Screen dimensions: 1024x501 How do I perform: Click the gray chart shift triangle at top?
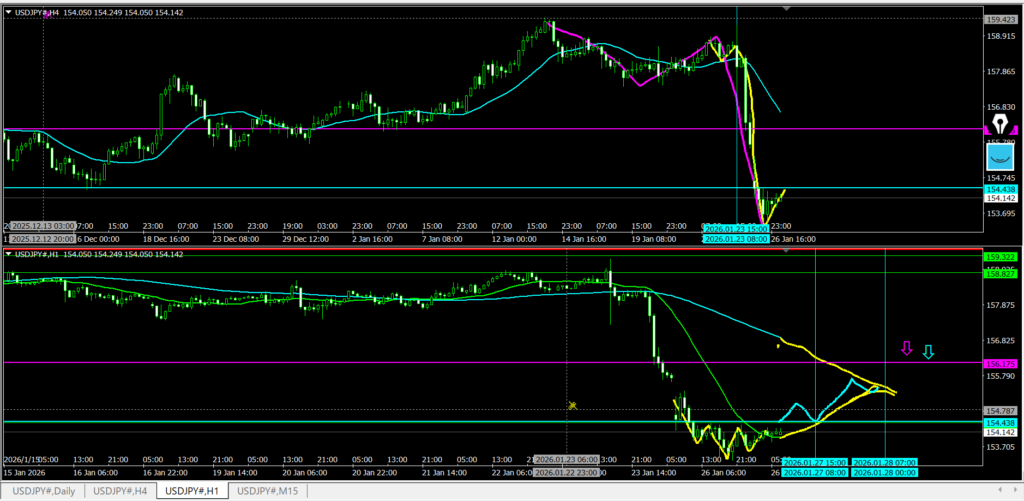click(x=786, y=8)
